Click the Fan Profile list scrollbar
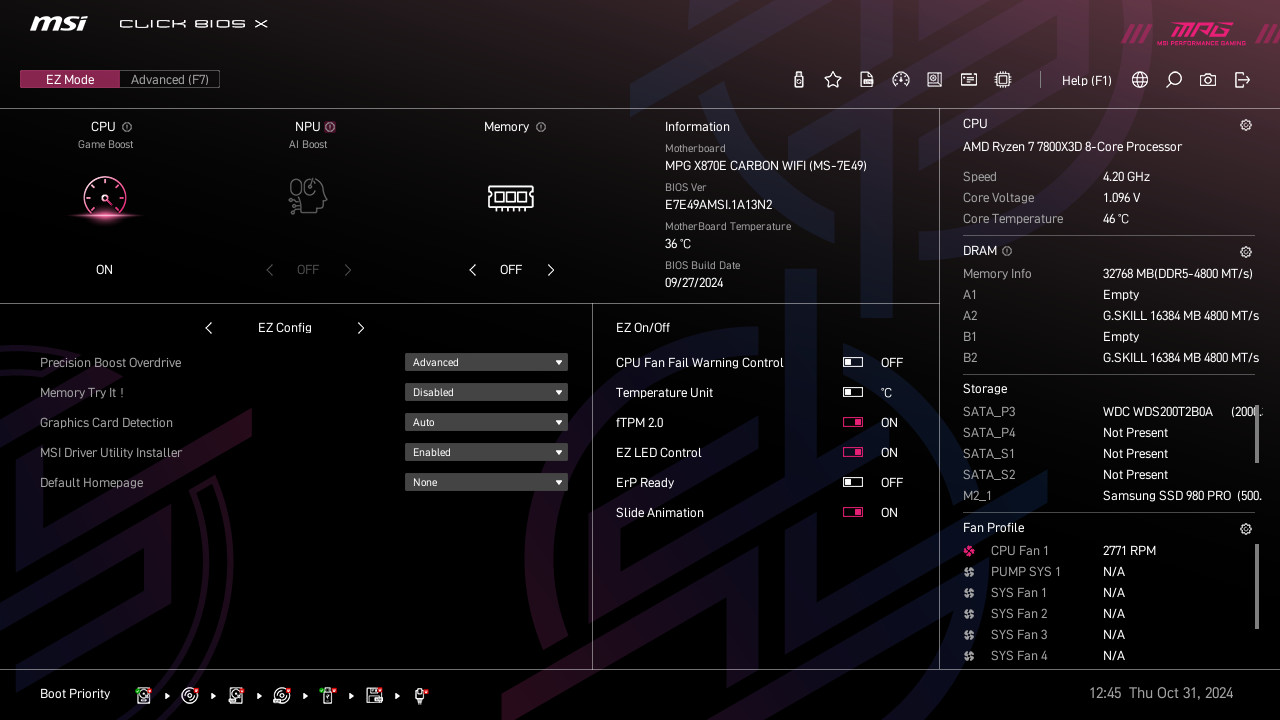The image size is (1280, 720). click(x=1257, y=586)
